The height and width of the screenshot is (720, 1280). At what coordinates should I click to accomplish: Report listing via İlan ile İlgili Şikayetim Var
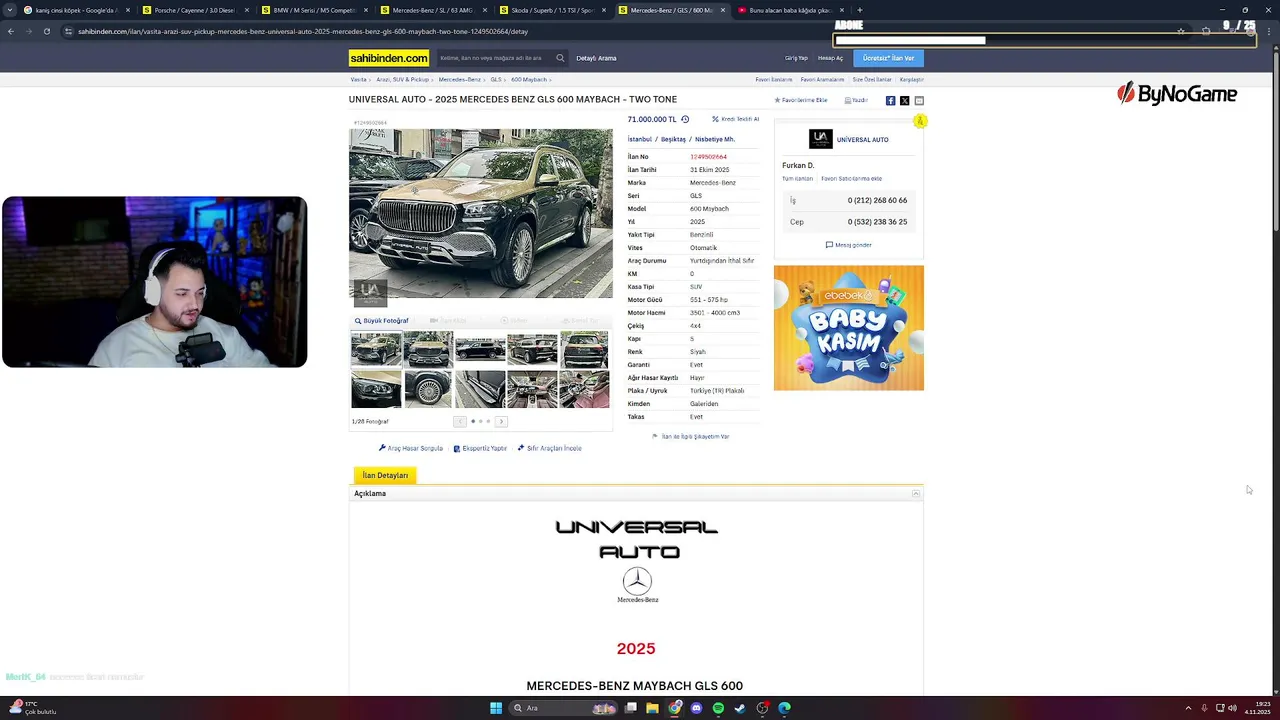click(690, 436)
